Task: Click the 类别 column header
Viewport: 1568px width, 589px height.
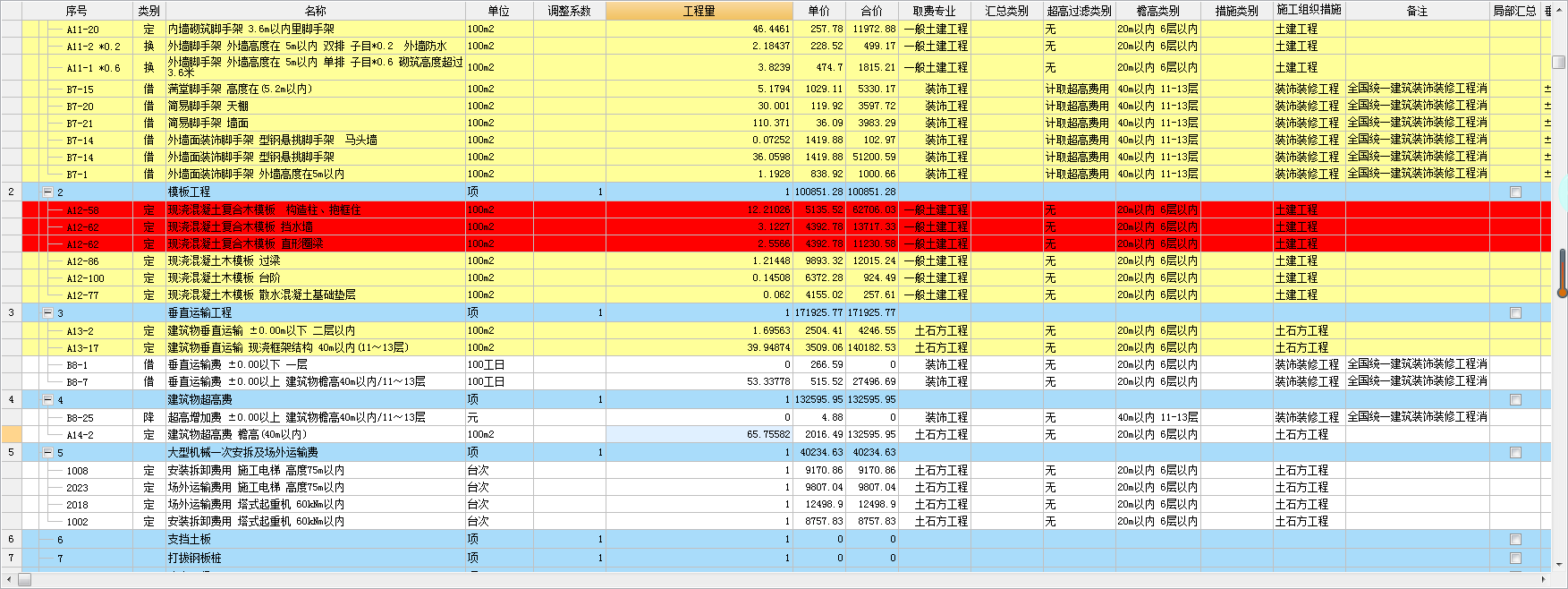Action: tap(149, 11)
